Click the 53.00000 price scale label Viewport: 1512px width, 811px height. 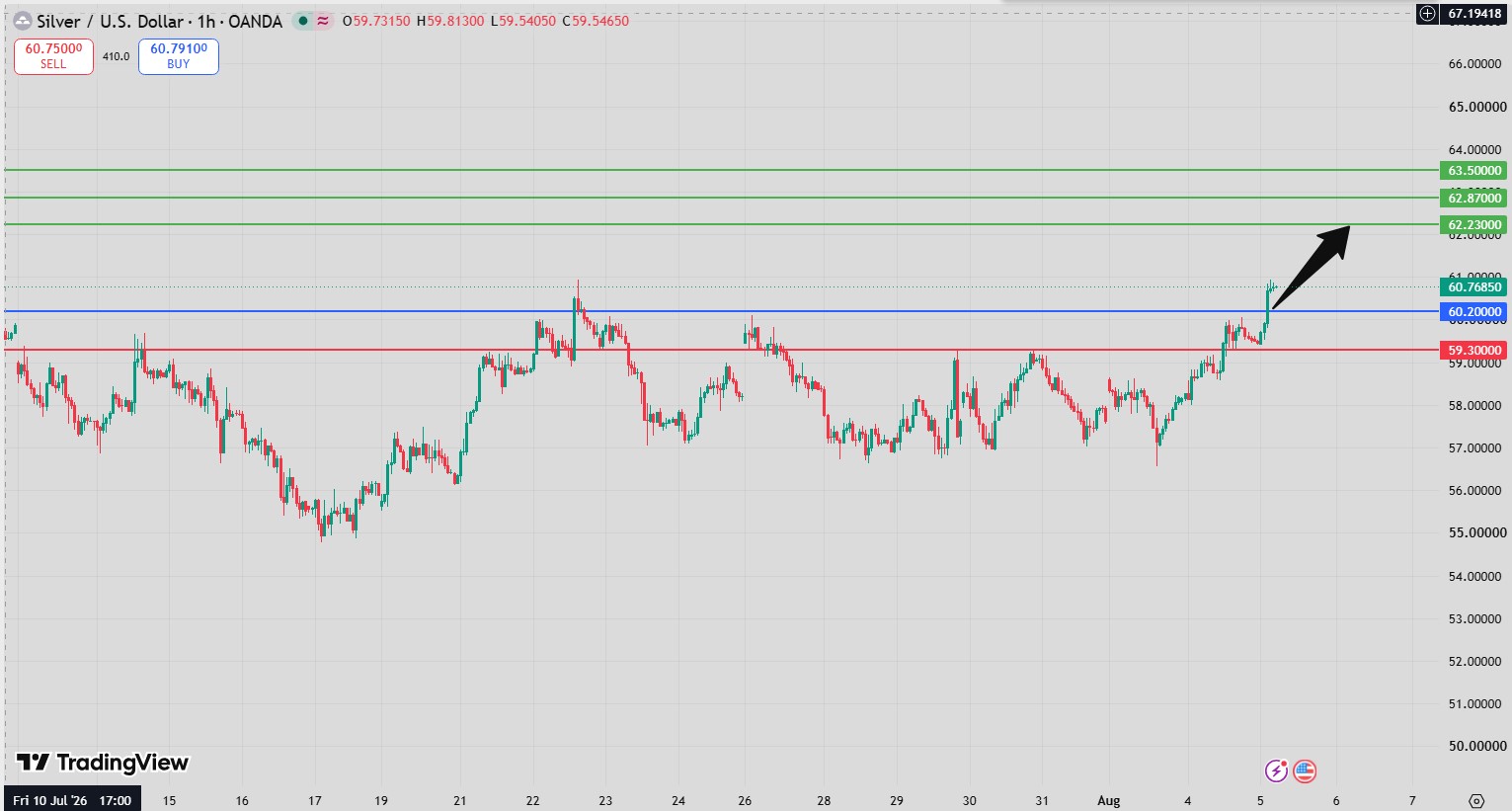coord(1477,619)
